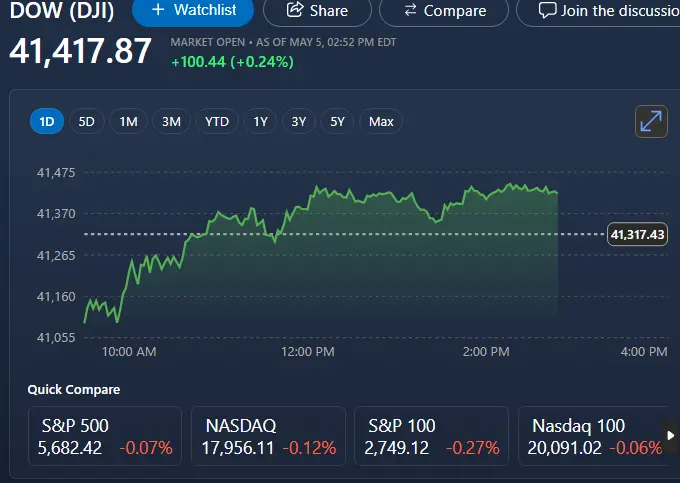Screen dimensions: 680x483
Task: Switch chart to 1M range
Action: click(x=128, y=122)
